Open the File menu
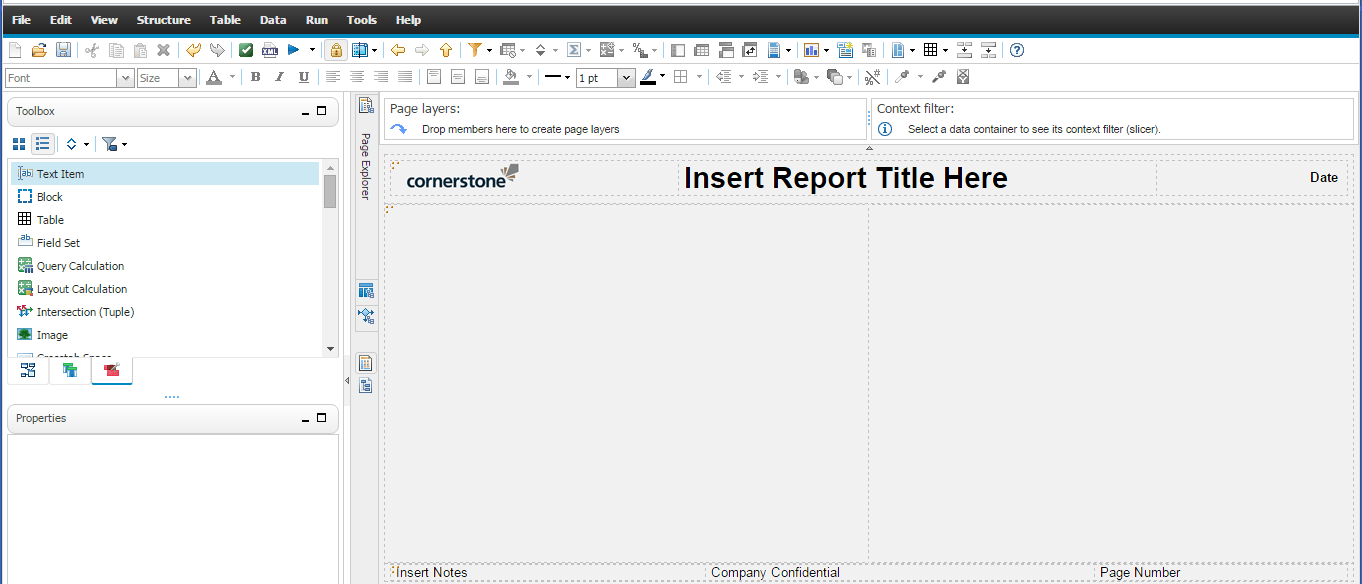The height and width of the screenshot is (584, 1362). coord(21,20)
